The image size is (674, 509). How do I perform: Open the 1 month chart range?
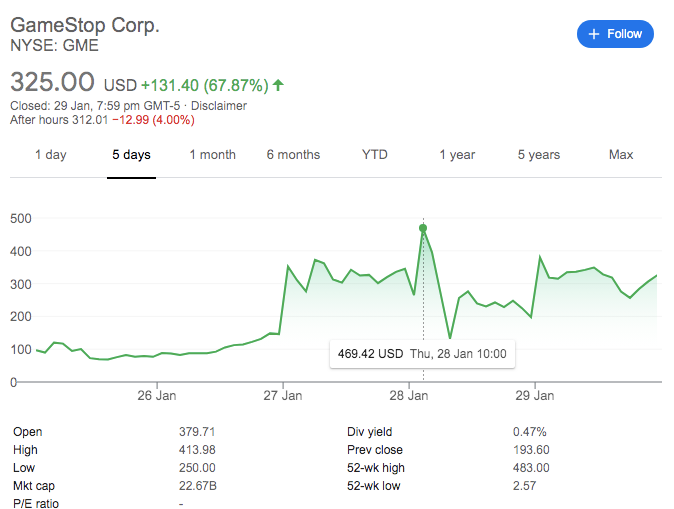coord(213,155)
